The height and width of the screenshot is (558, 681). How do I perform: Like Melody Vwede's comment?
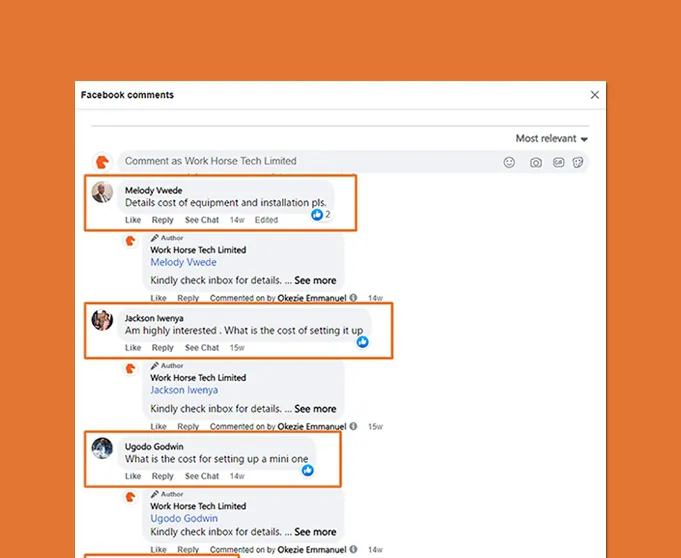click(x=133, y=220)
